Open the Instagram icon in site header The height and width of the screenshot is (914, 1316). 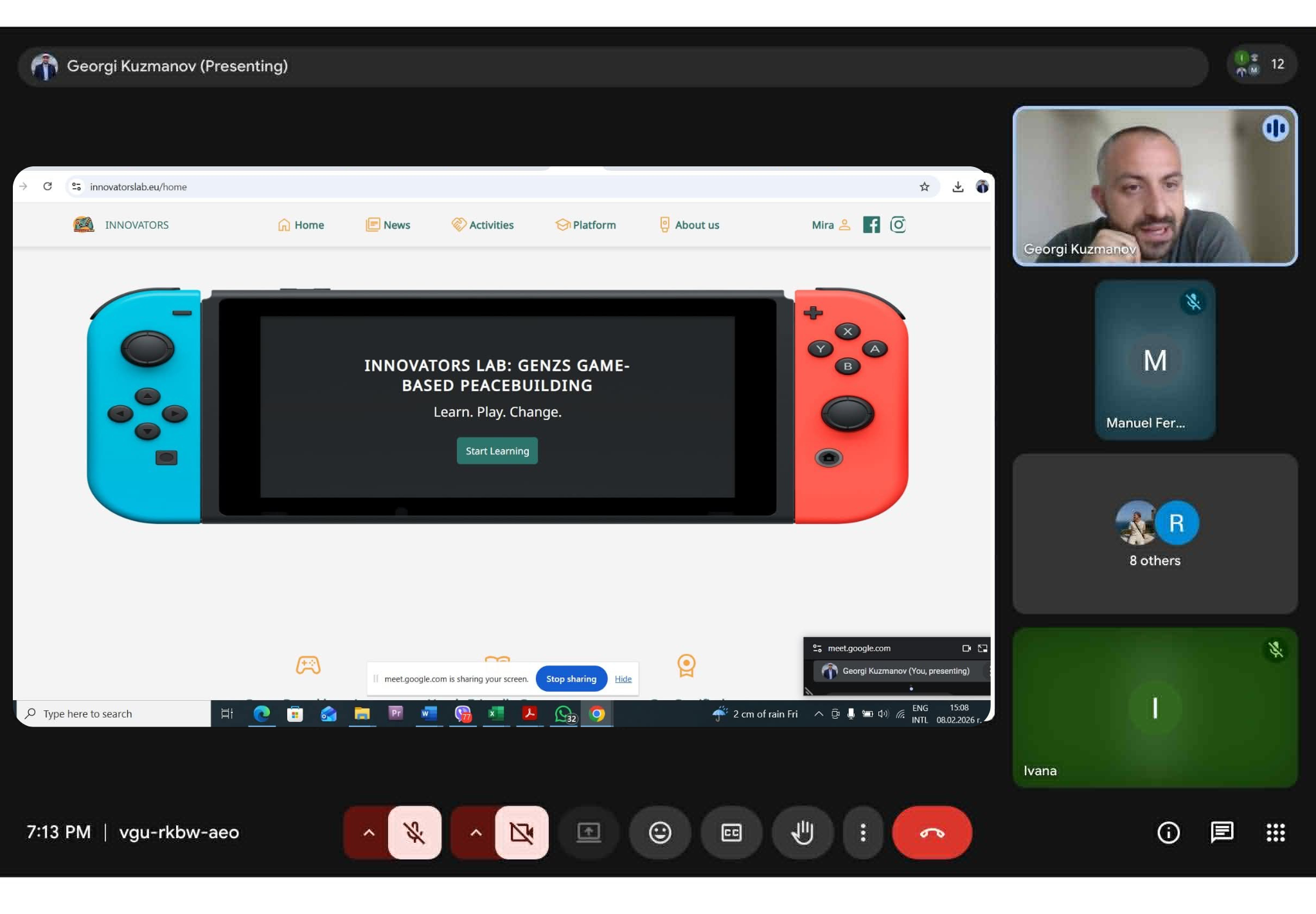898,225
